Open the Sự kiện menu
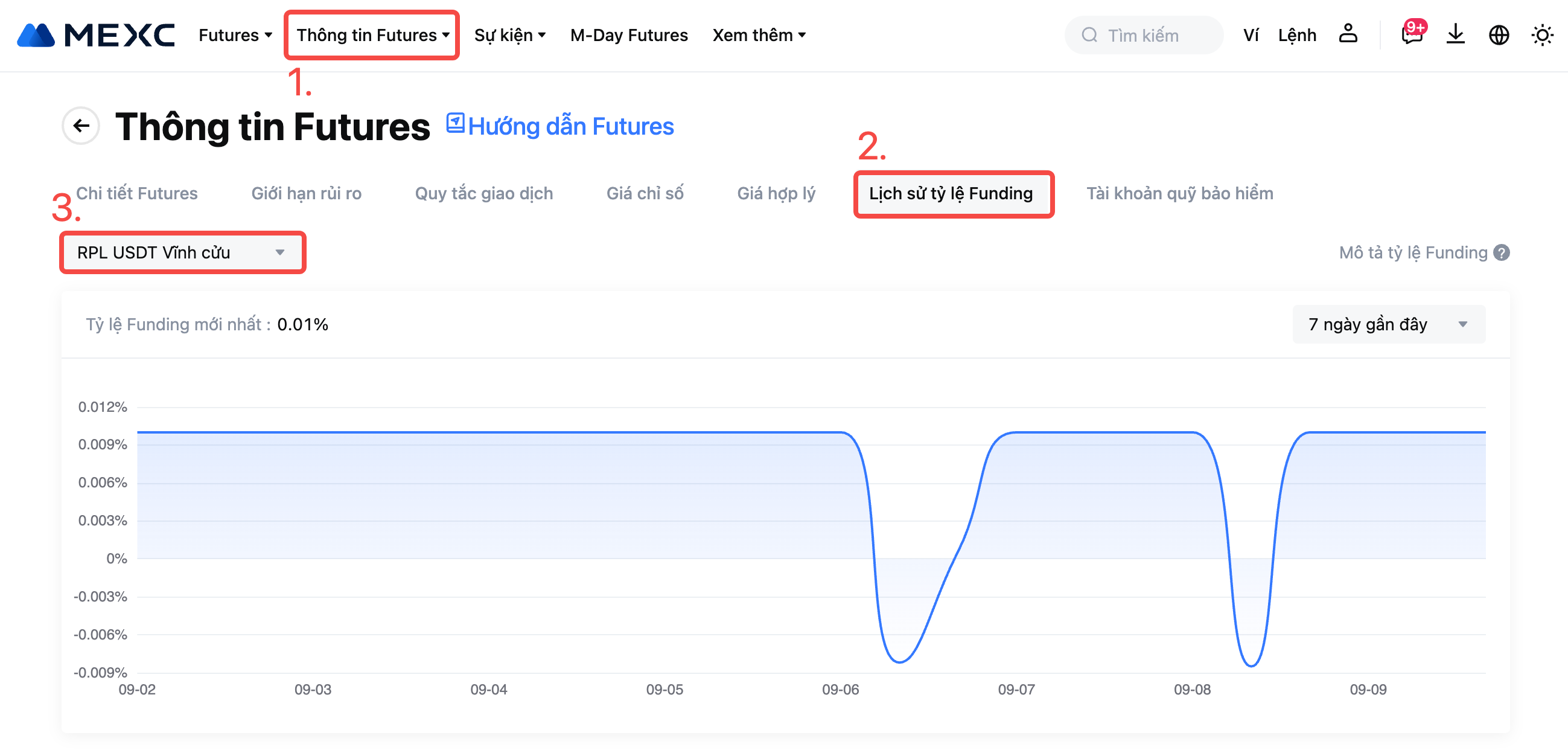Image resolution: width=1568 pixels, height=750 pixels. click(x=509, y=36)
